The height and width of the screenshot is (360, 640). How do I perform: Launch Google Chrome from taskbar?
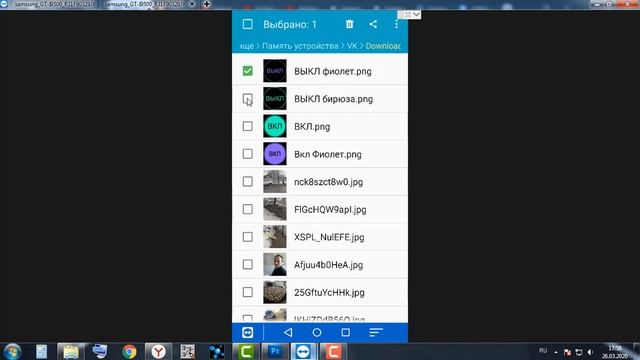129,351
